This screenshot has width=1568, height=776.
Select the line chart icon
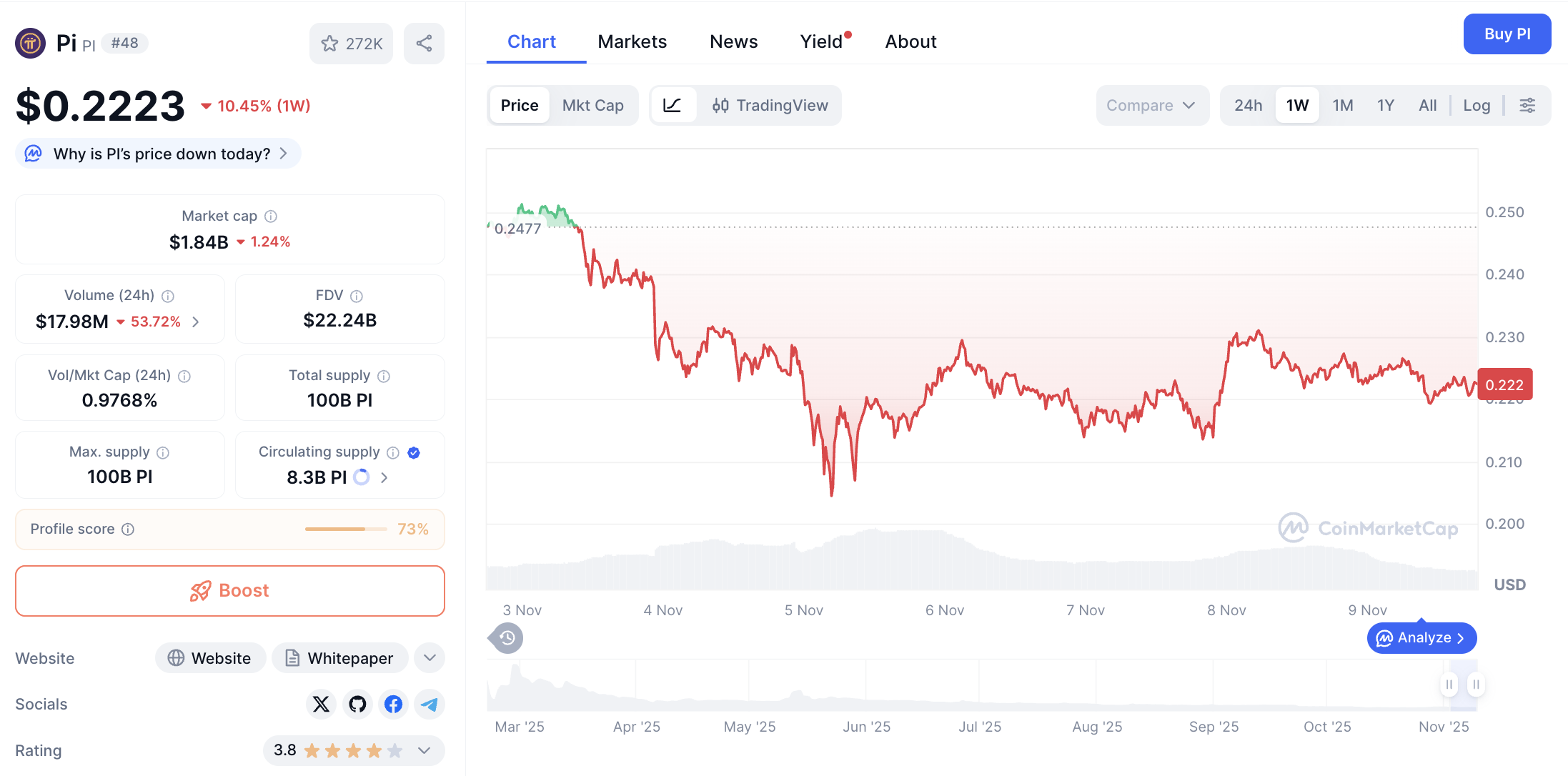pos(673,105)
